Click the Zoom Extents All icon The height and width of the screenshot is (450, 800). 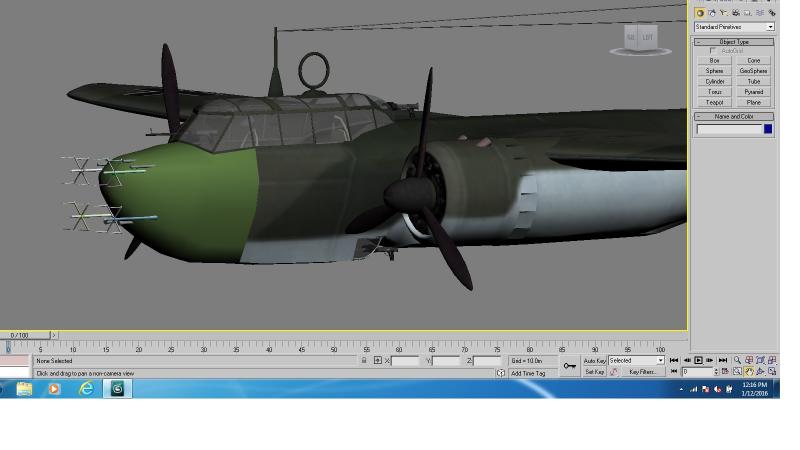click(772, 360)
